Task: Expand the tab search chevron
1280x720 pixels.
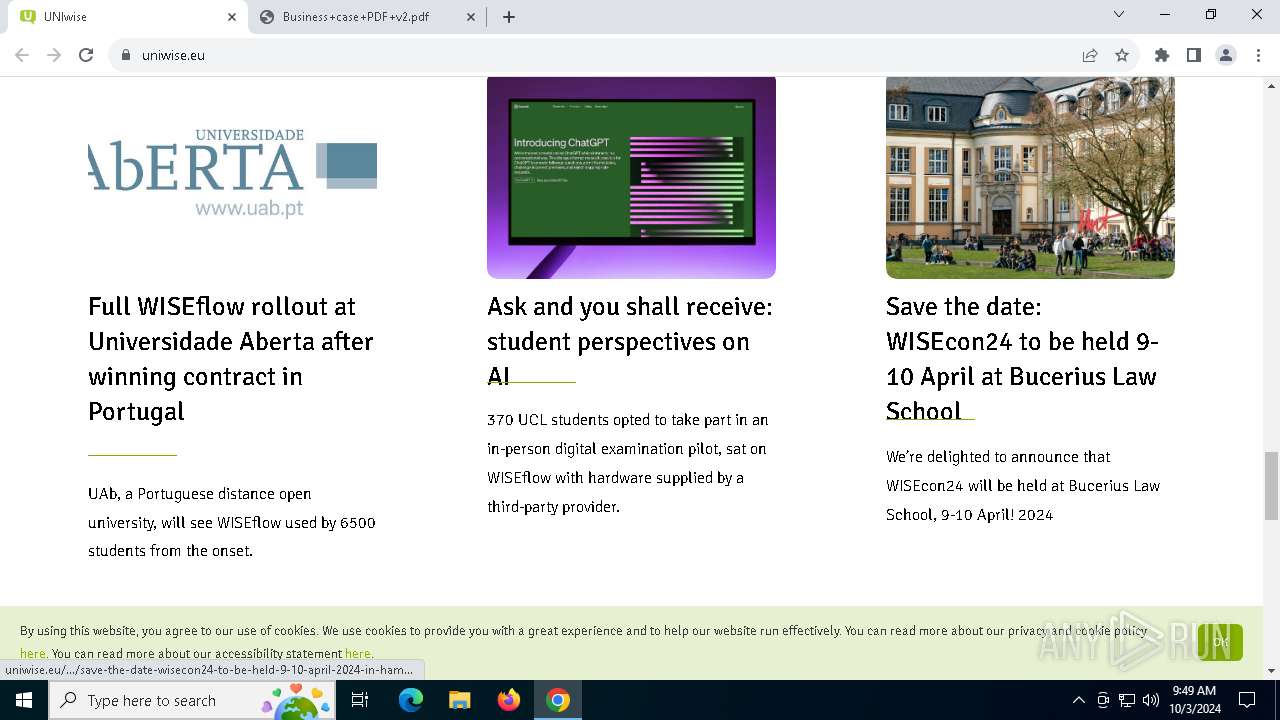Action: click(1119, 14)
